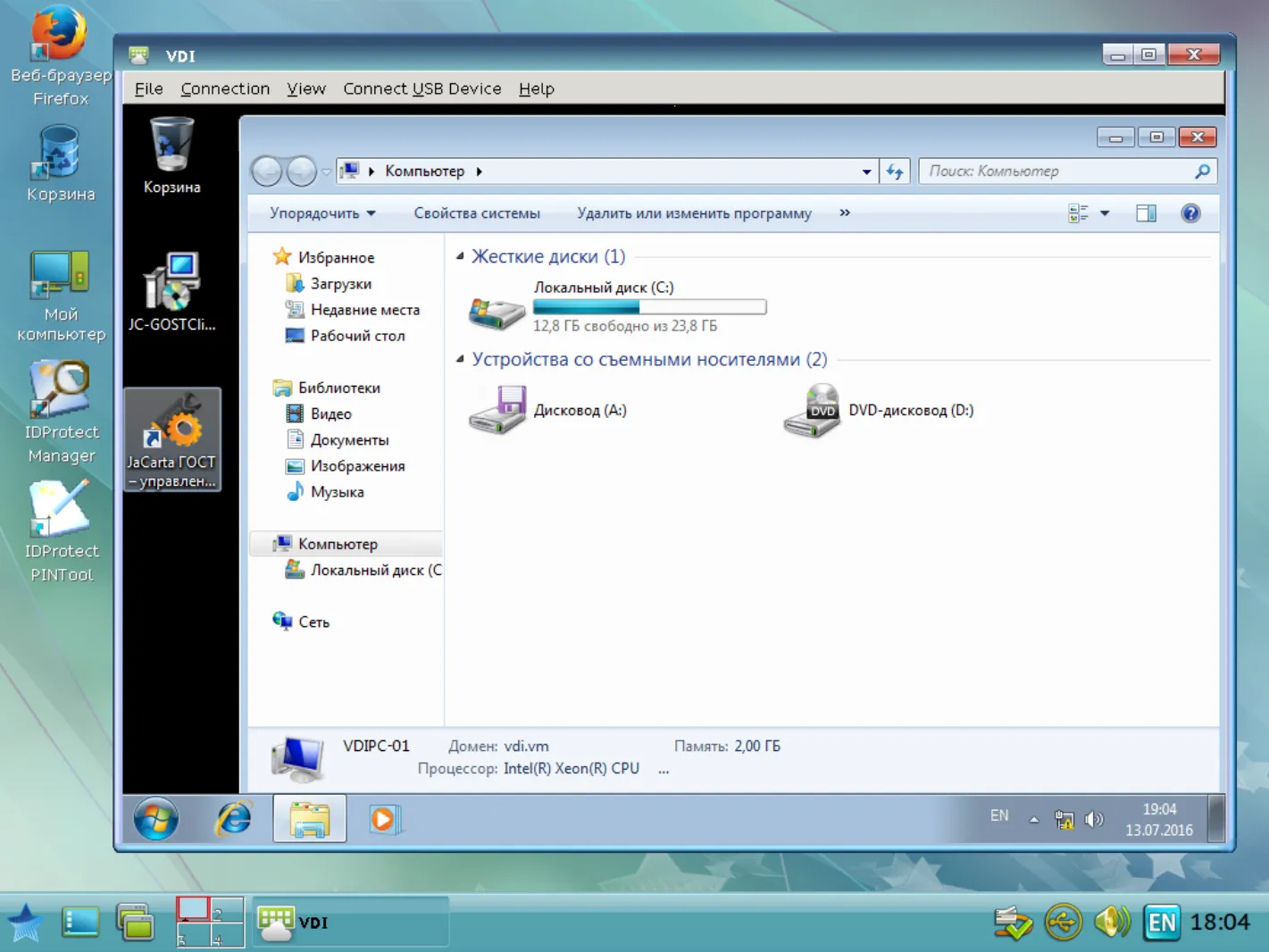Screen dimensions: 1269x952
Task: Open the Упорядочить dropdown menu
Action: 322,213
